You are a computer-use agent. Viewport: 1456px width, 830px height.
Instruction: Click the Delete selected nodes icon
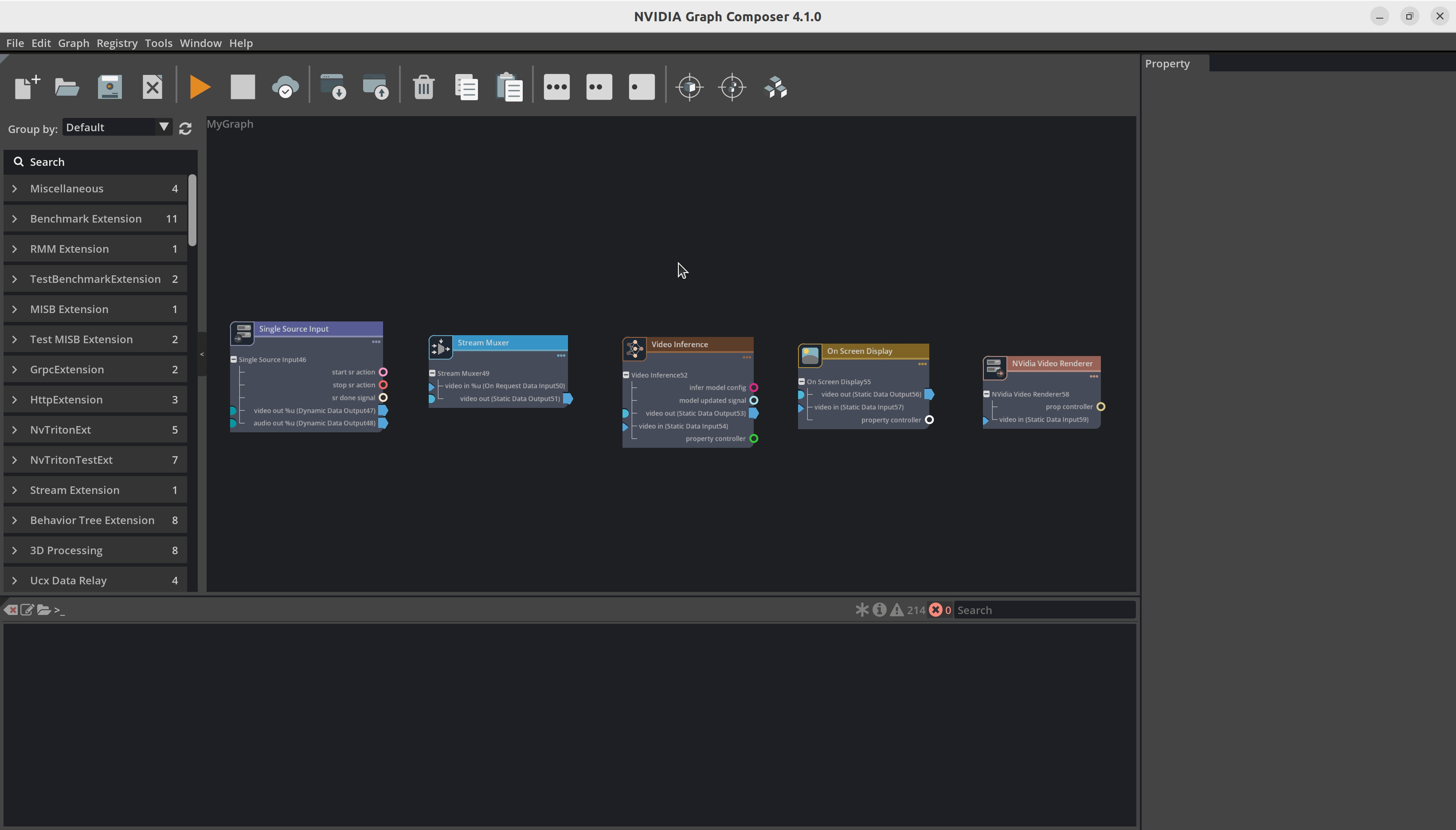pos(421,87)
